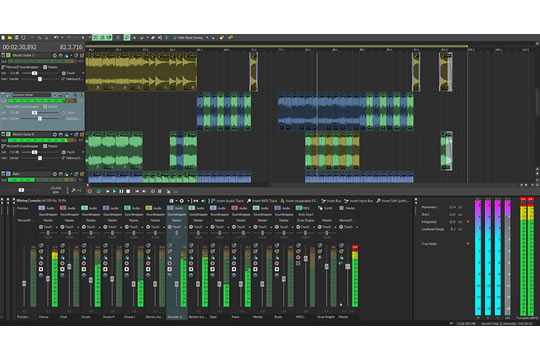This screenshot has width=540, height=360.
Task: Select the Electric Guitar B track name
Action: (x=23, y=134)
